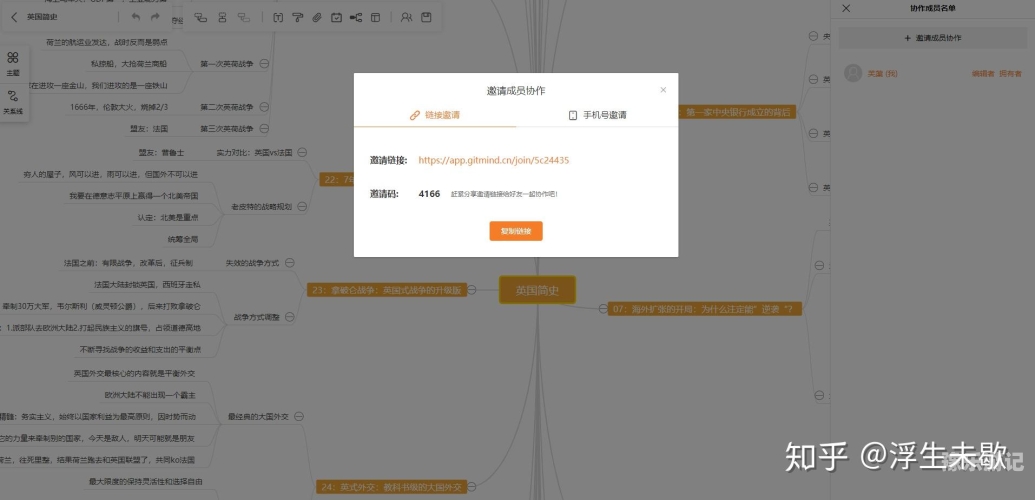Open the task checklist calendar icon

coord(336,18)
